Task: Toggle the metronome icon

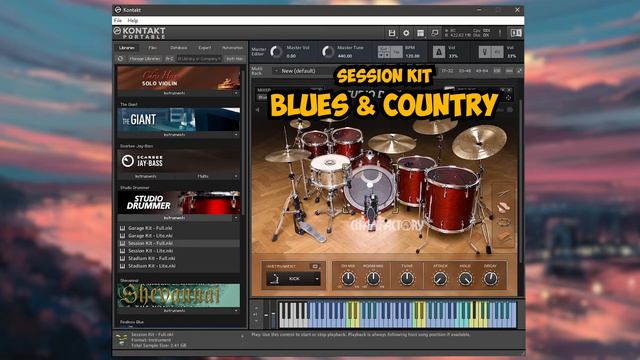Action: [x=439, y=52]
